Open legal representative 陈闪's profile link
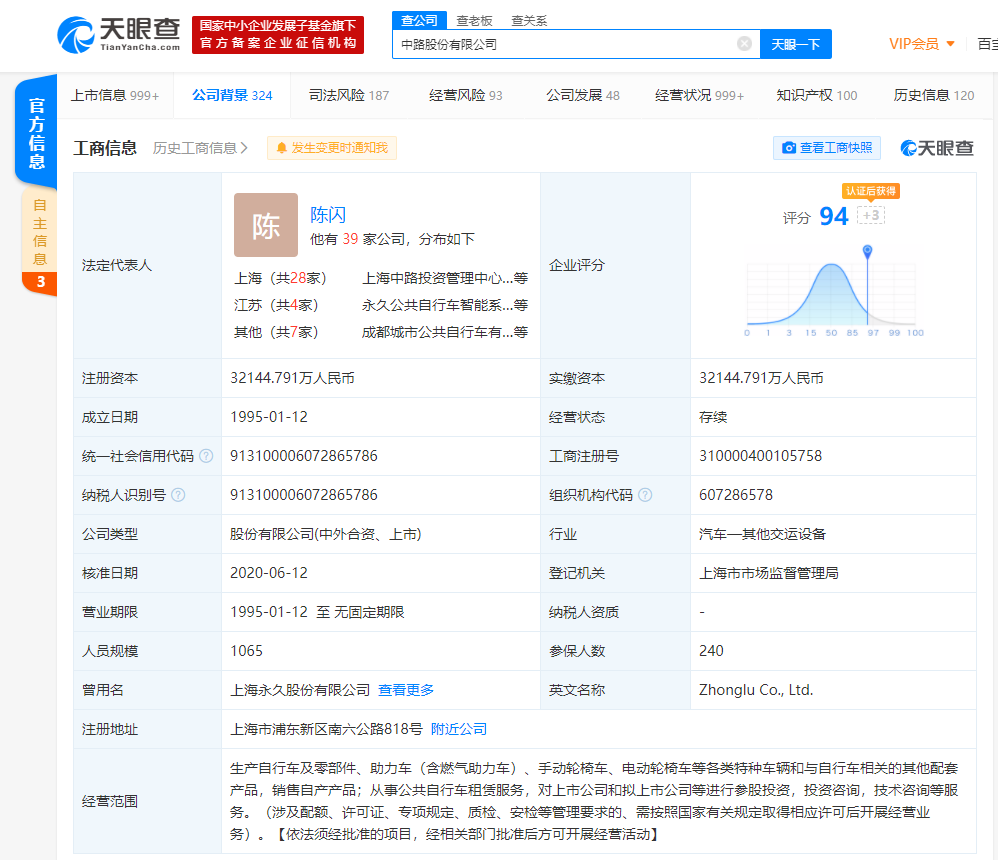The image size is (998, 860). (x=328, y=215)
